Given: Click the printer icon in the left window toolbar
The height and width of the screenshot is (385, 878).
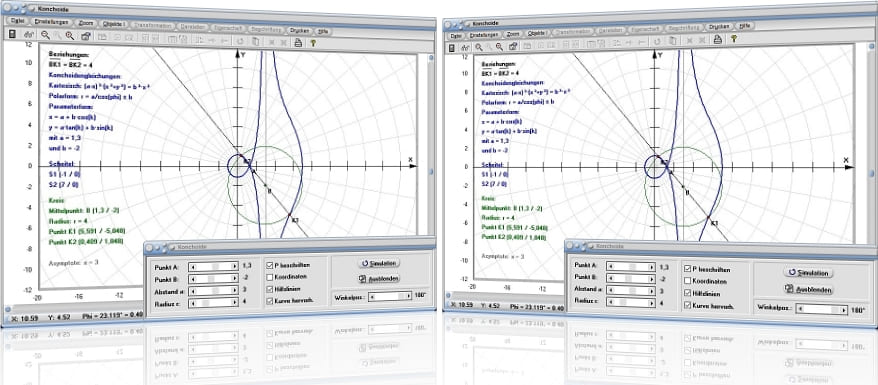Looking at the screenshot, I should pos(298,42).
